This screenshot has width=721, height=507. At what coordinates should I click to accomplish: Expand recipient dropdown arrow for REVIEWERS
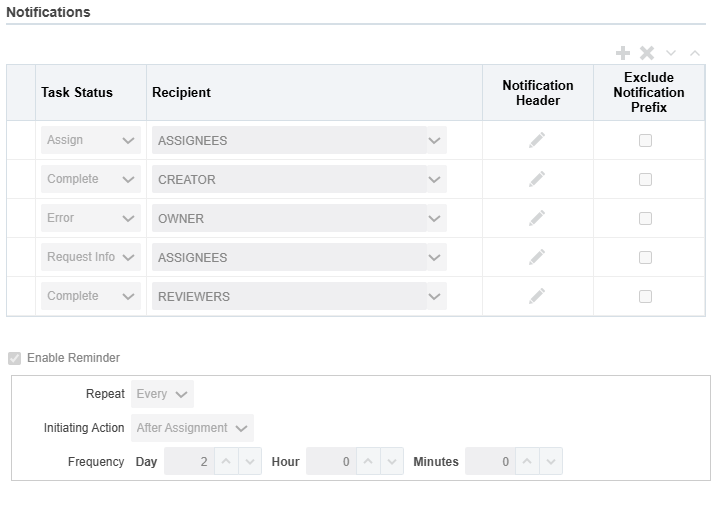[x=435, y=296]
